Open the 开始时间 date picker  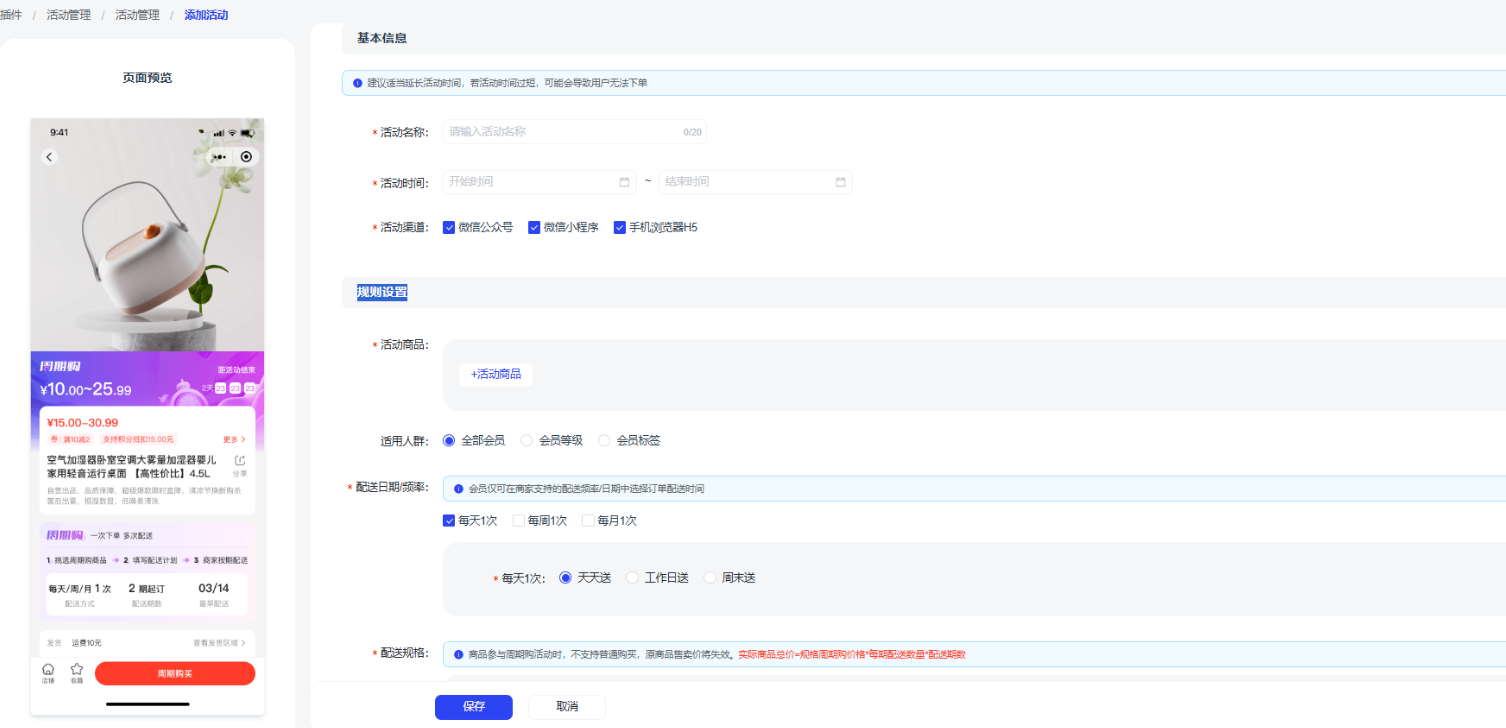click(530, 182)
